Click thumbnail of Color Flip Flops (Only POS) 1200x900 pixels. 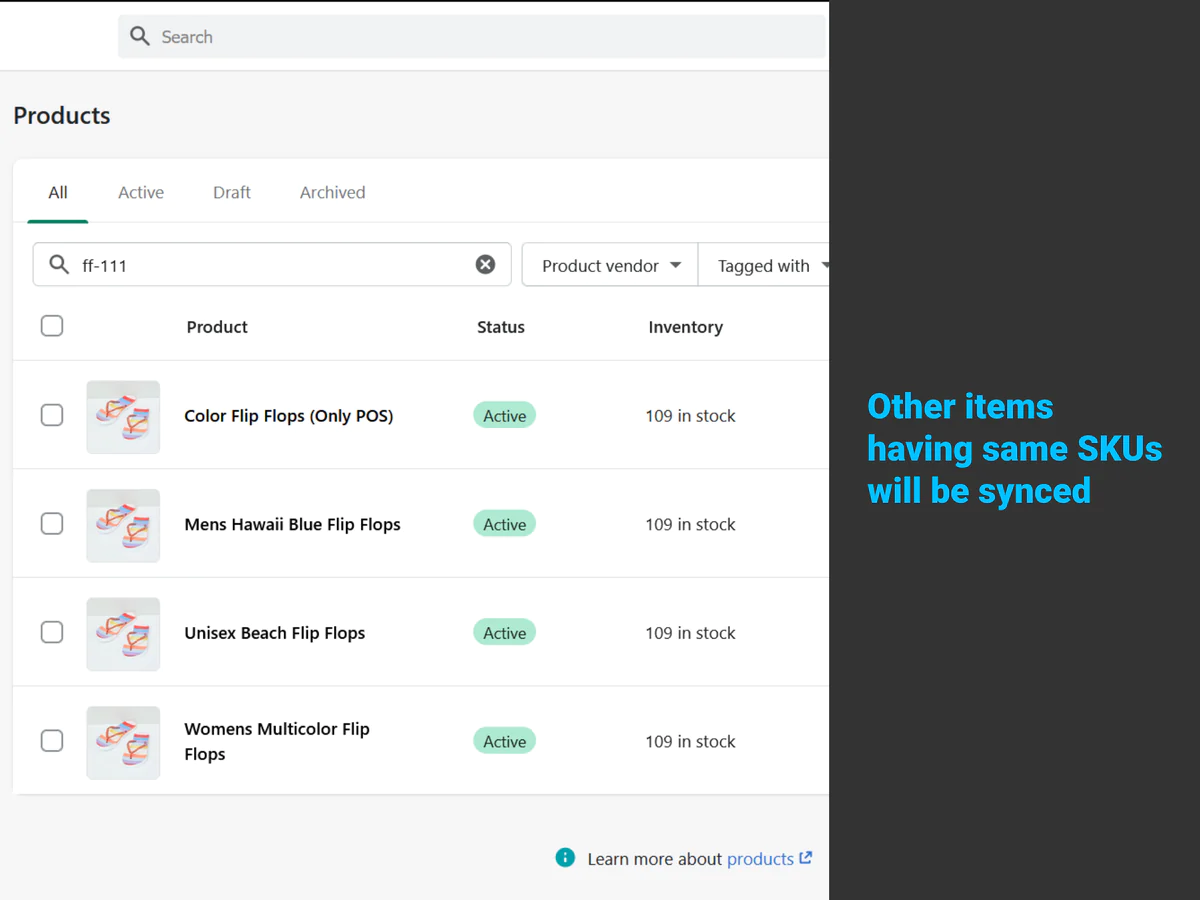pos(123,416)
